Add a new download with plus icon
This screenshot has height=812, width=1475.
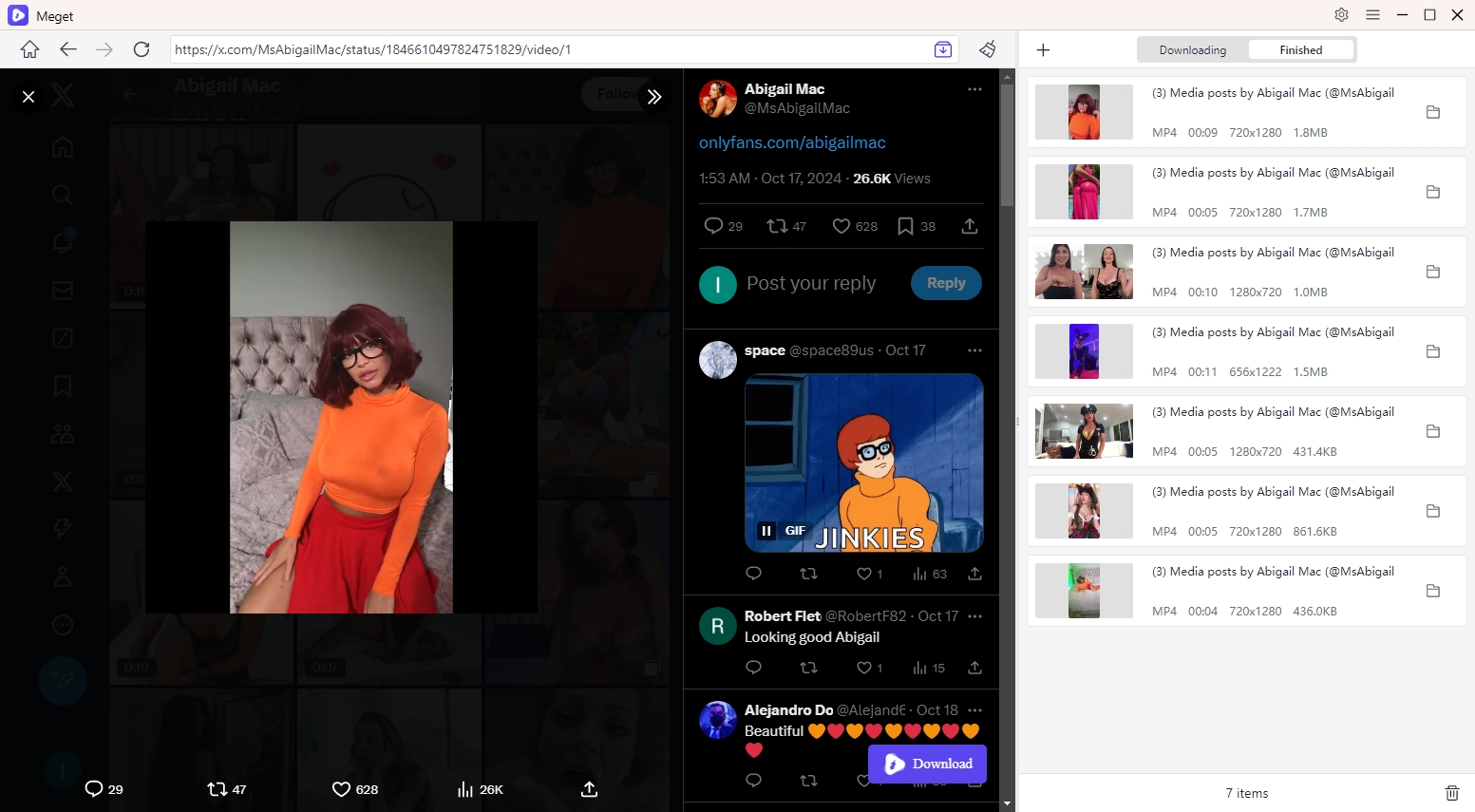point(1043,49)
